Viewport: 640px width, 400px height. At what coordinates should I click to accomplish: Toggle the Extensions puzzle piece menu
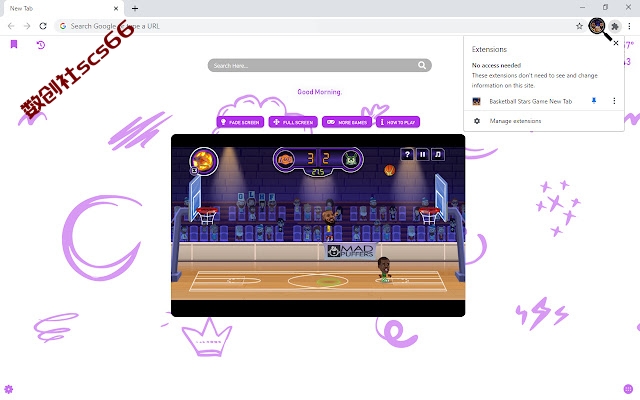pyautogui.click(x=615, y=26)
